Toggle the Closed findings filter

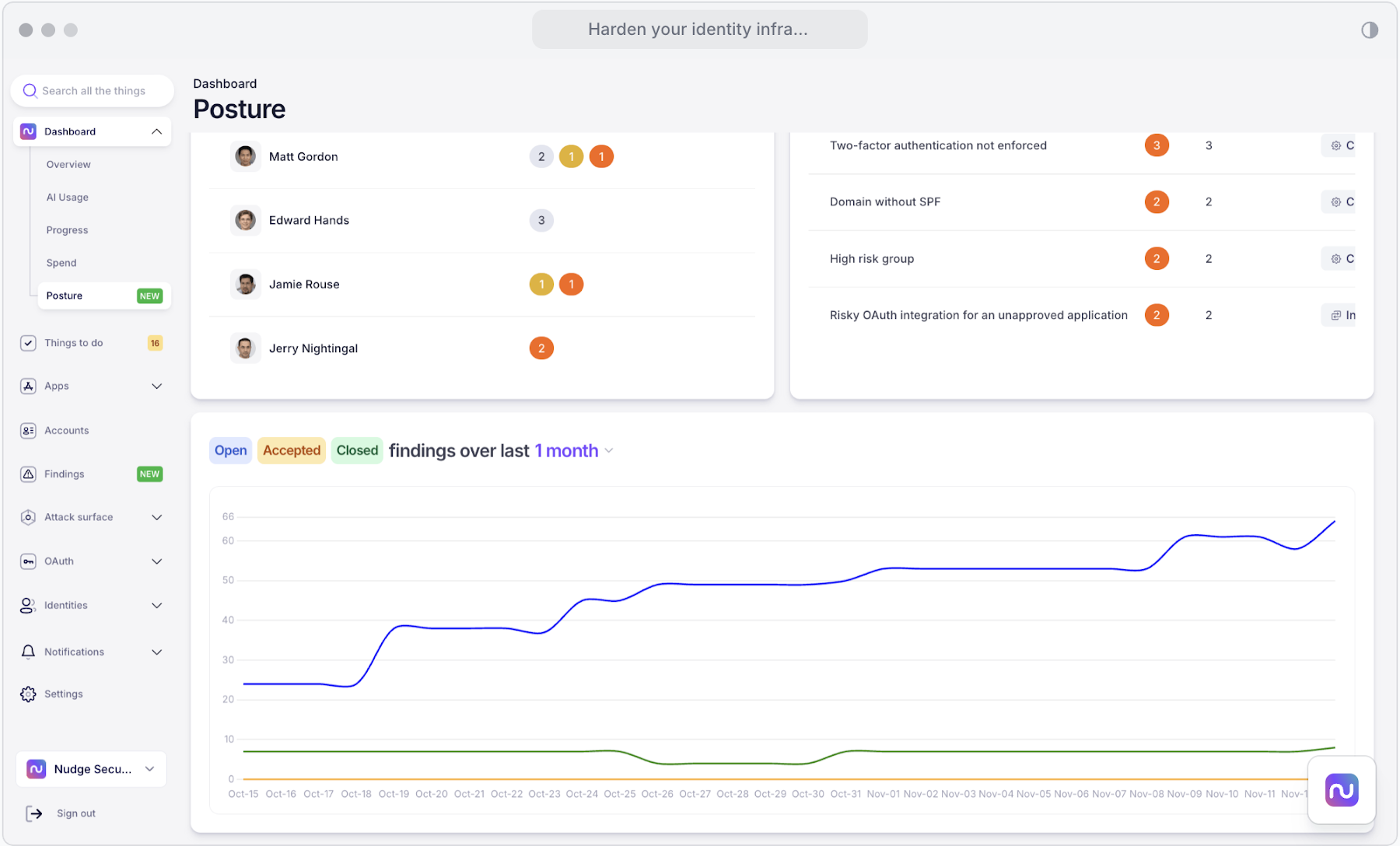coord(357,450)
